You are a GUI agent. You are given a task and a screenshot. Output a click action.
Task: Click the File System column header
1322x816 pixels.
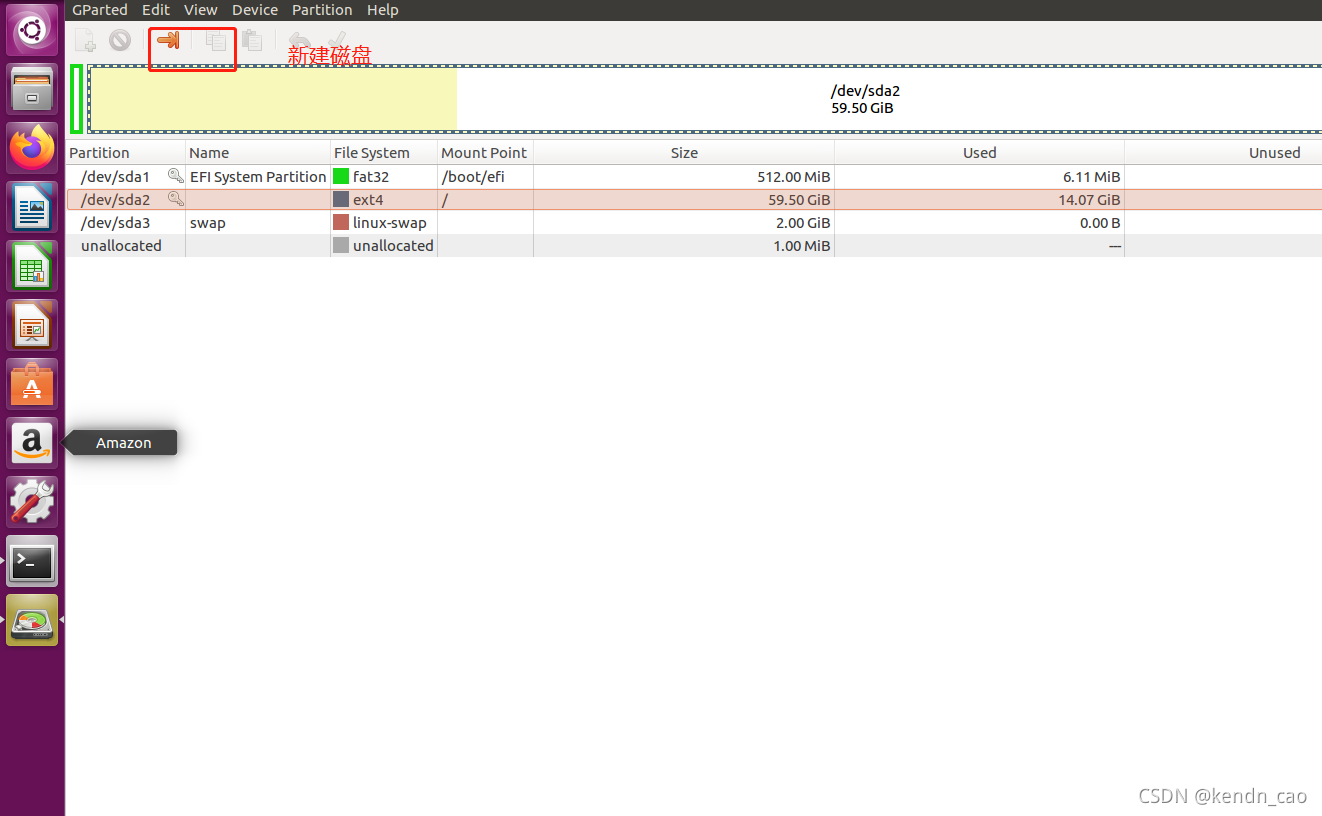(384, 153)
